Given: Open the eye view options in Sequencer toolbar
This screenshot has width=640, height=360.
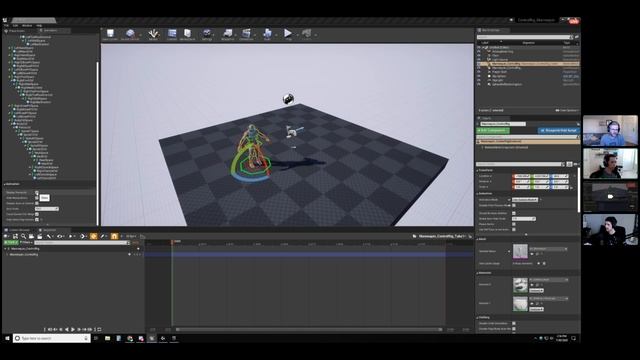Looking at the screenshot, I should (60, 236).
